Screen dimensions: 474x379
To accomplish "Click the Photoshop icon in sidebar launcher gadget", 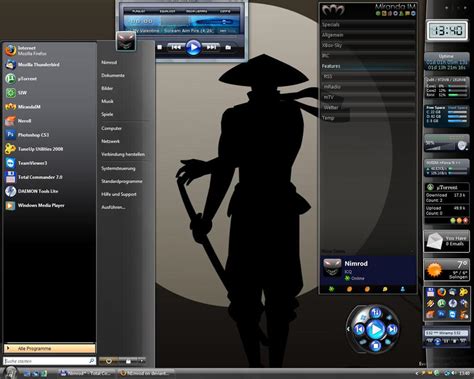I will pyautogui.click(x=441, y=314).
